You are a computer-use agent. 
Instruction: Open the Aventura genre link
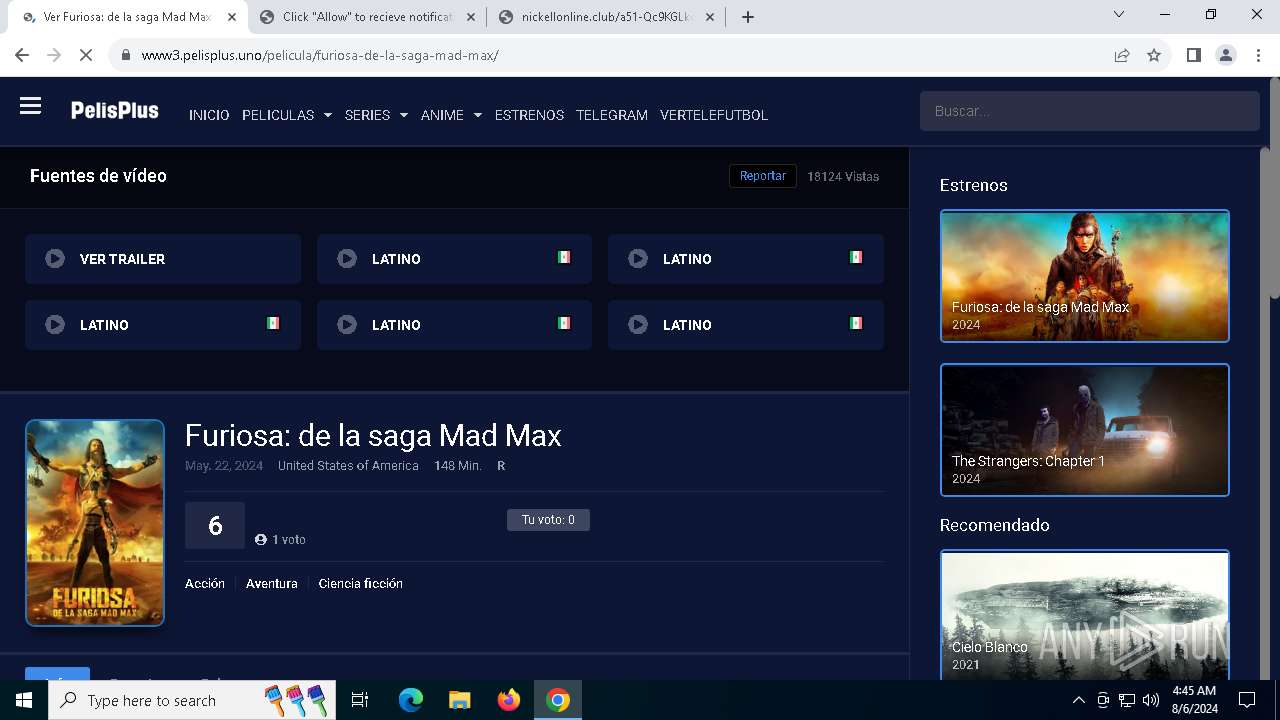click(x=272, y=583)
